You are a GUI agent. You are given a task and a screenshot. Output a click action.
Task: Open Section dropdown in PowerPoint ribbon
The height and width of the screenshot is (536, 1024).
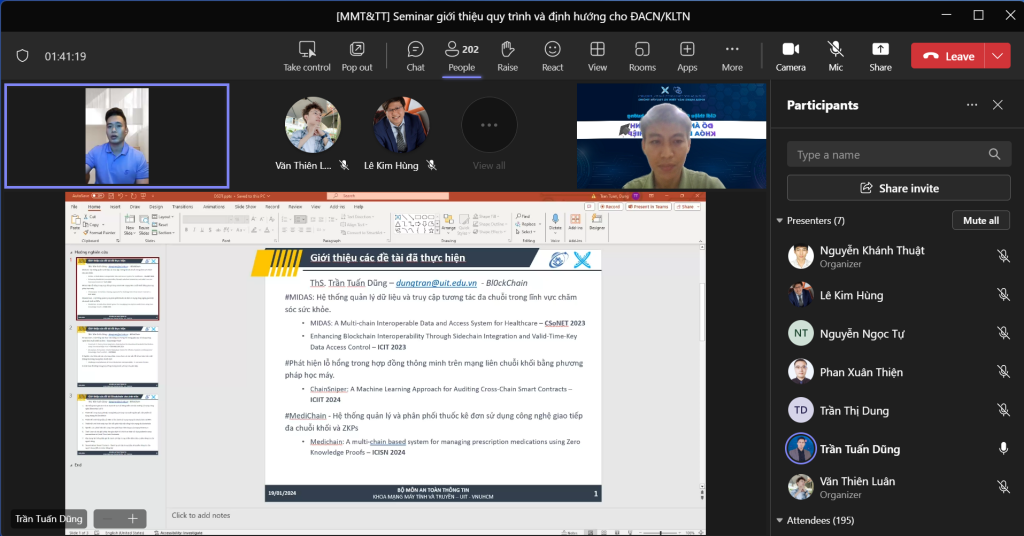pos(163,232)
